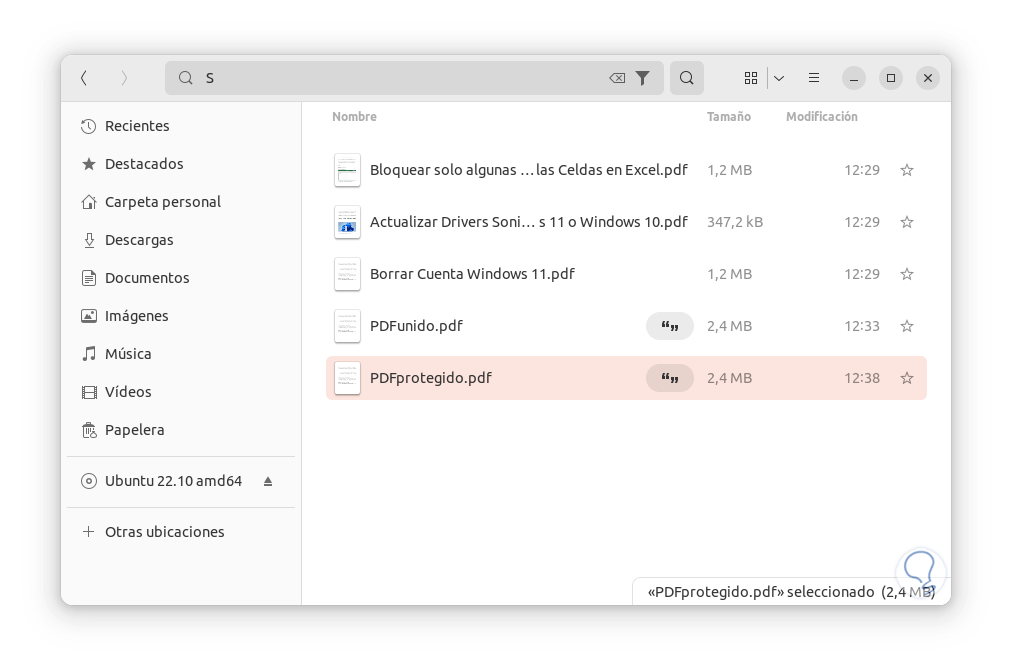Open Recientes in the sidebar

coord(137,126)
